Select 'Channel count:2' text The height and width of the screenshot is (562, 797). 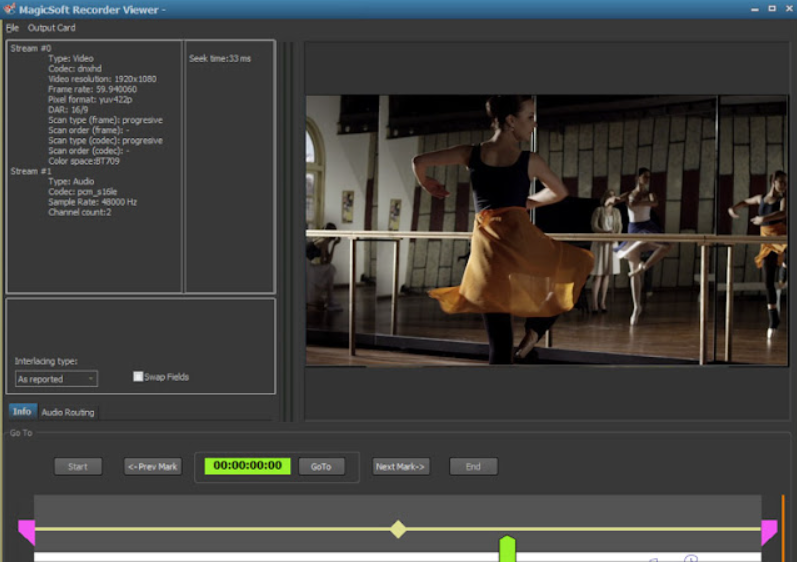(79, 212)
